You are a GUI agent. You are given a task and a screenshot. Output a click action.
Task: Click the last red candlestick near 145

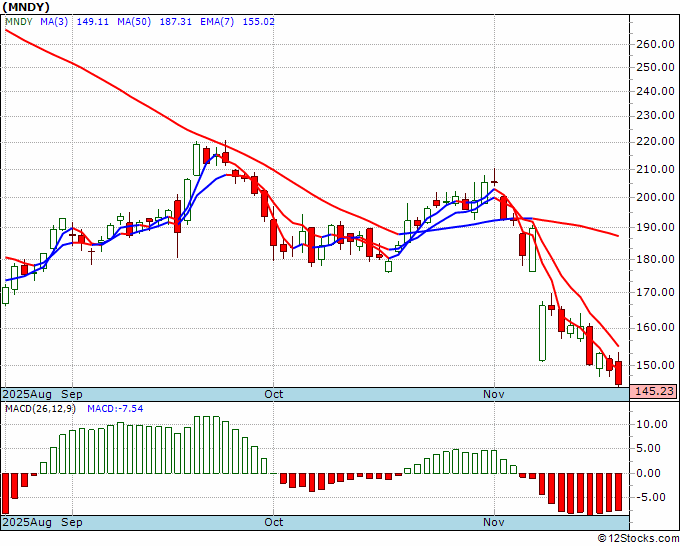tap(619, 373)
